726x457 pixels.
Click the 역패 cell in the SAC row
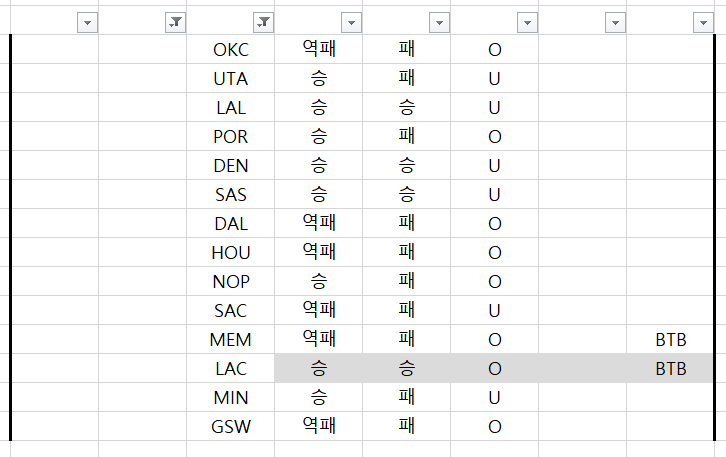[x=319, y=311]
